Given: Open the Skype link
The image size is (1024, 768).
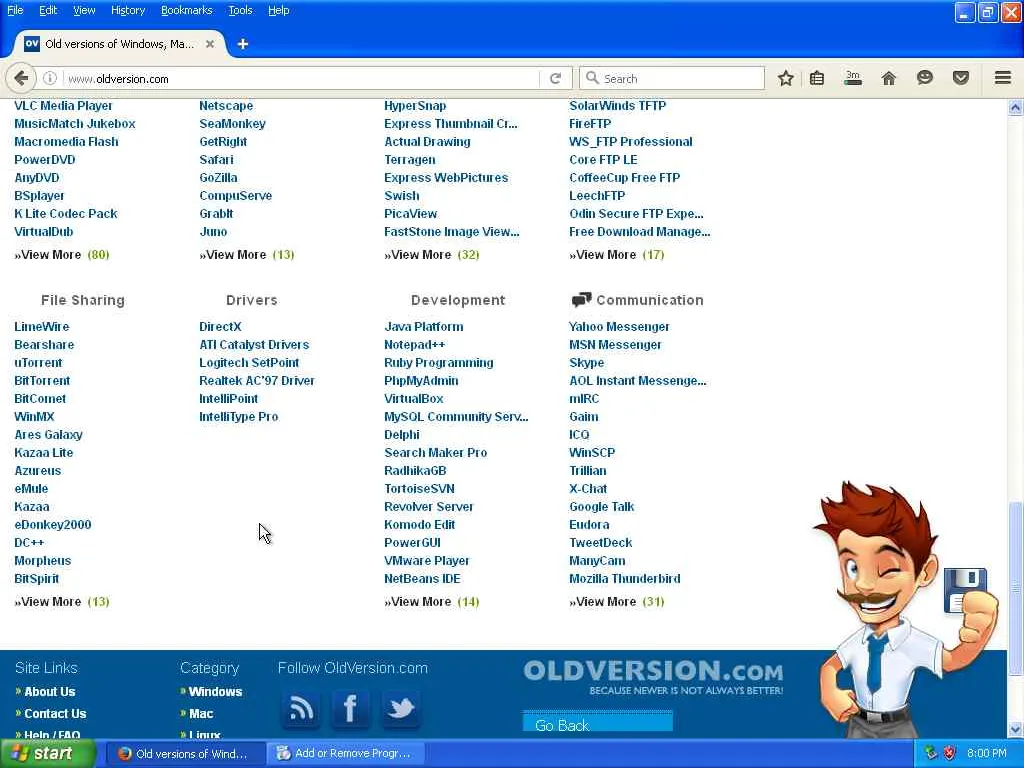Looking at the screenshot, I should [x=586, y=362].
